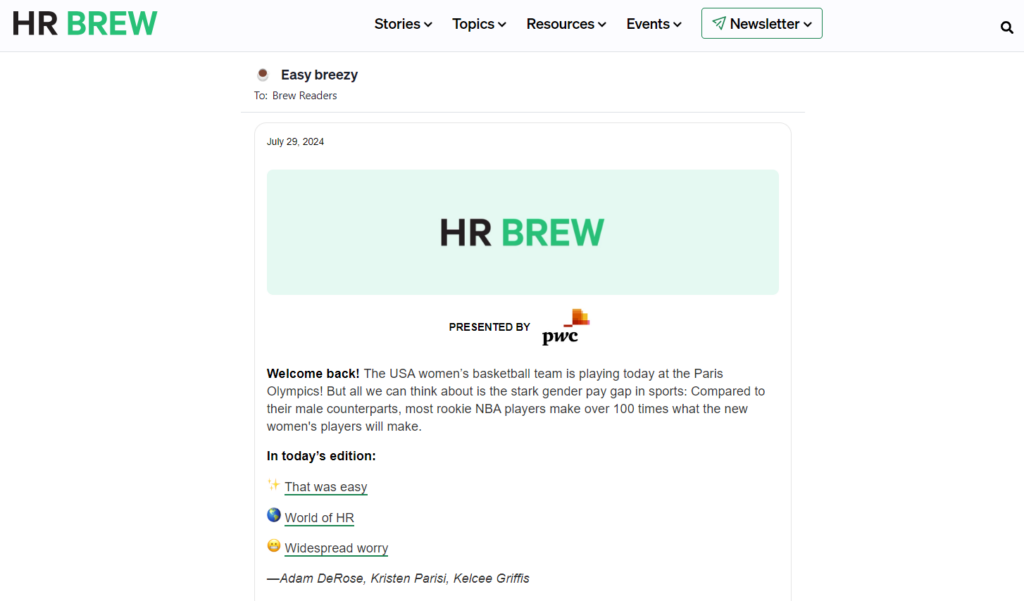1024x601 pixels.
Task: Expand the Events dropdown menu
Action: click(x=654, y=24)
